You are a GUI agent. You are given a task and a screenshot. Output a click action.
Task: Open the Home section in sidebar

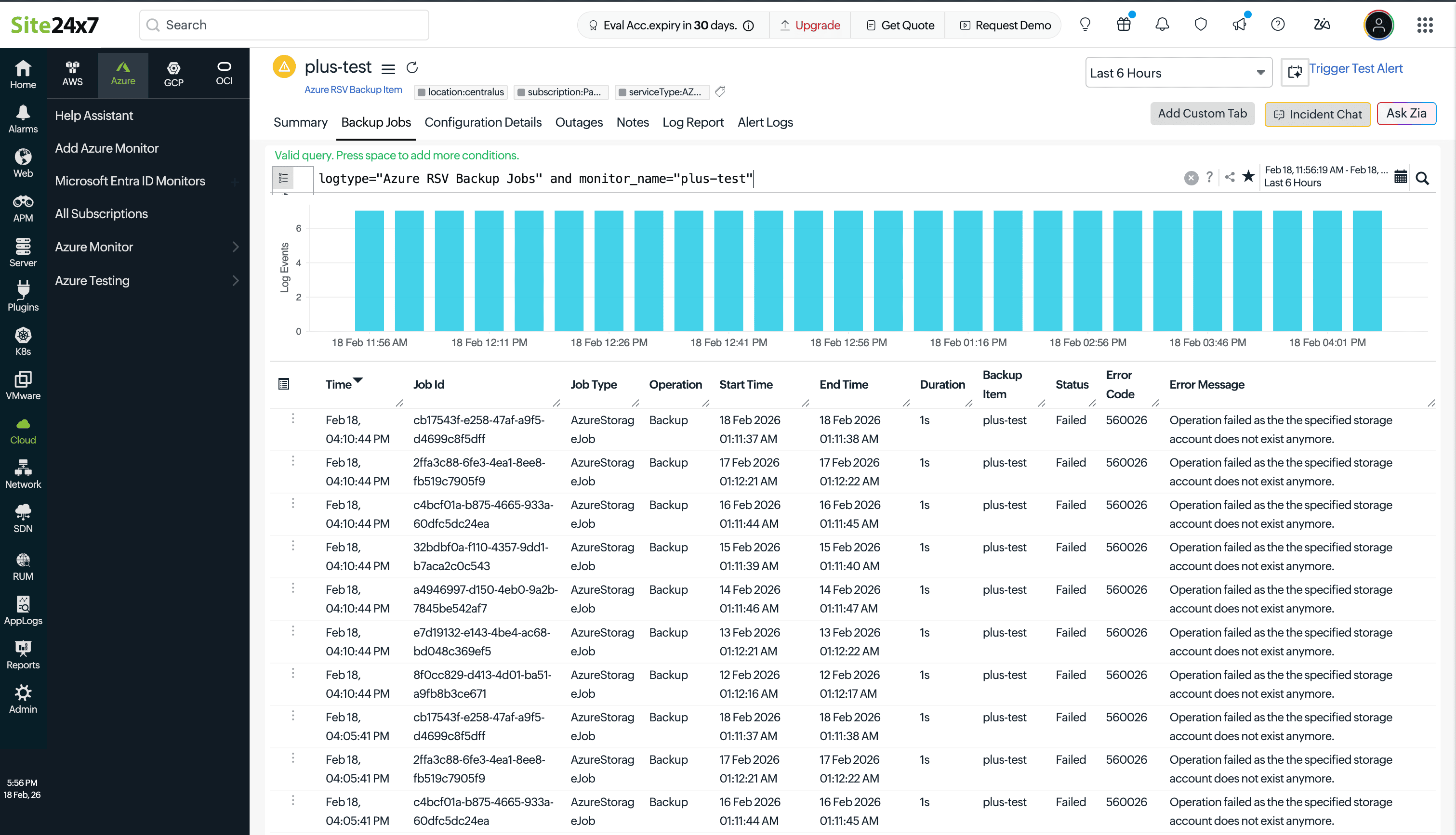pos(23,75)
